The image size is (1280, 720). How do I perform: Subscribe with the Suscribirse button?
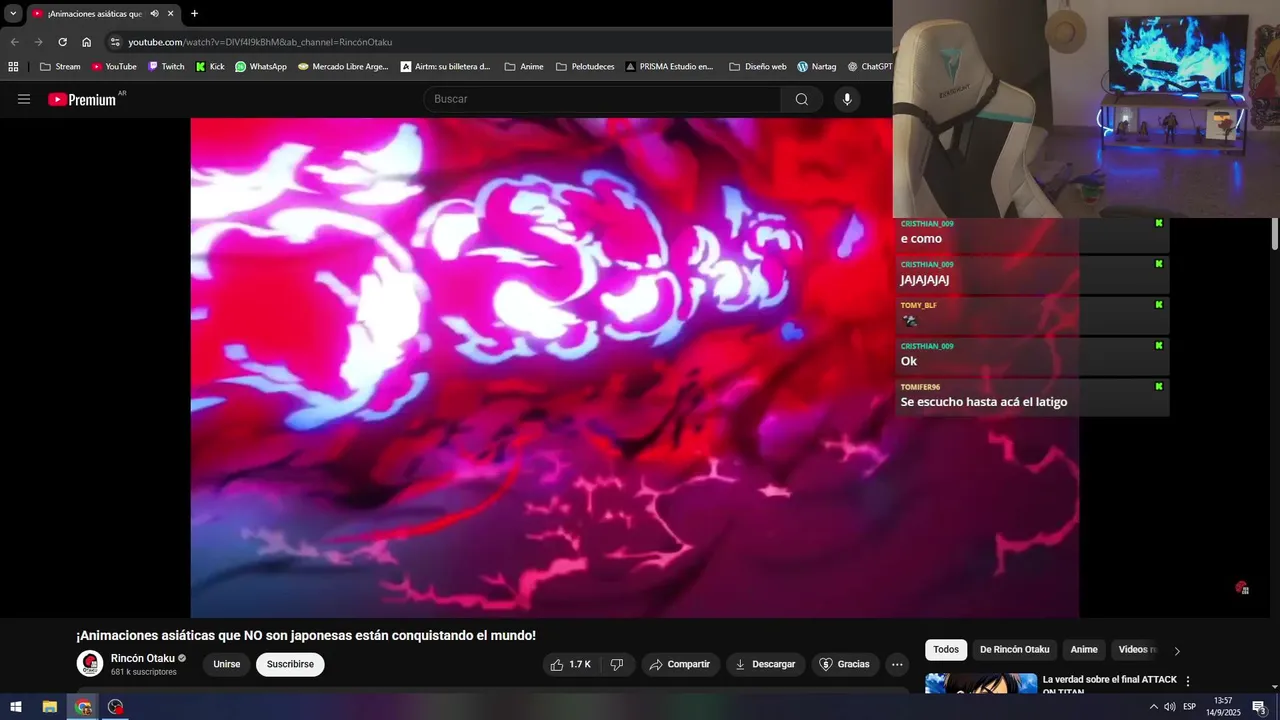(290, 664)
